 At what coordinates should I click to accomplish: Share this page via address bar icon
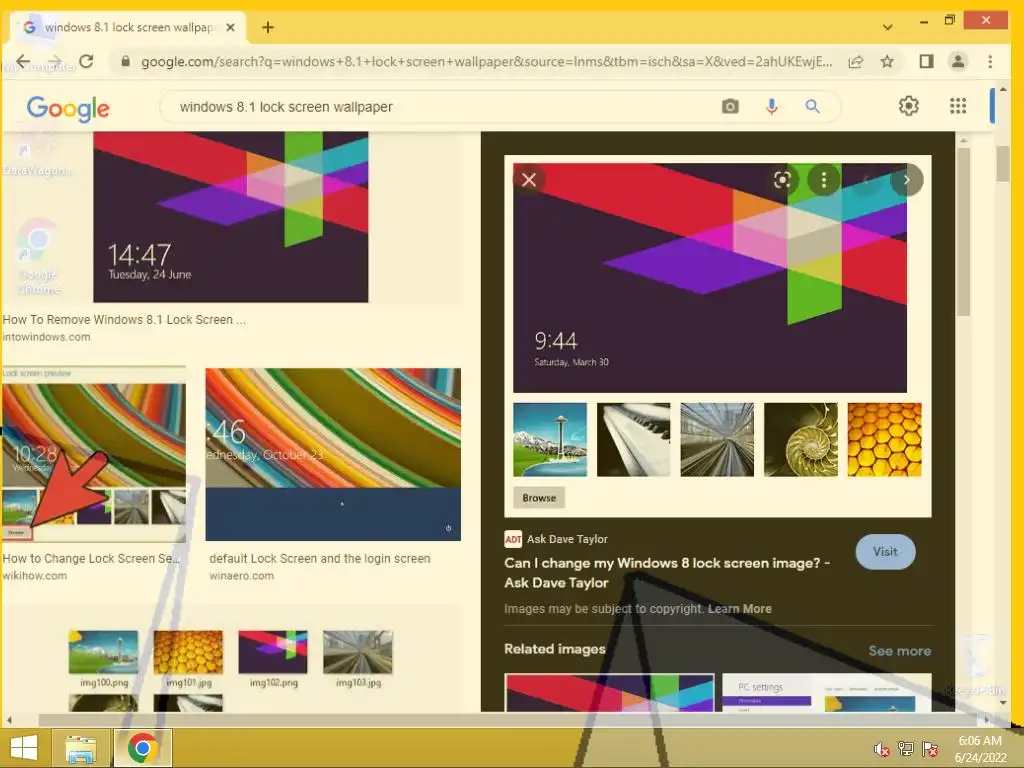point(856,61)
